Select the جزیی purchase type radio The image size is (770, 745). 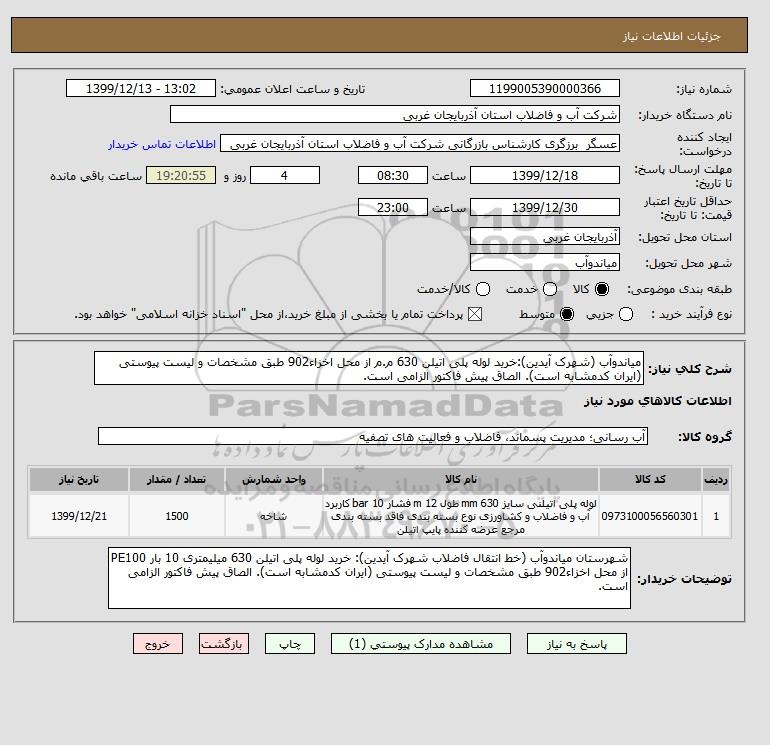626,314
